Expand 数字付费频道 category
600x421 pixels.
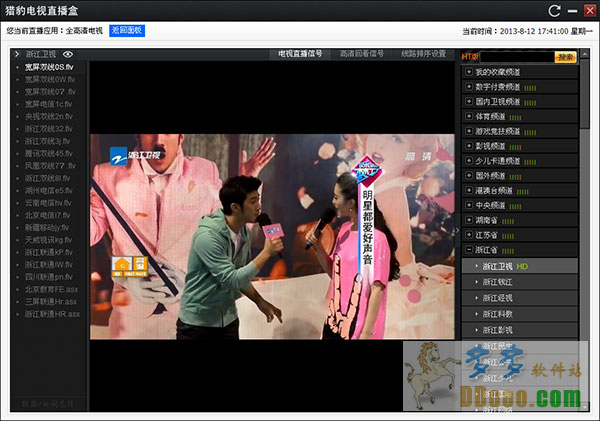[x=520, y=87]
